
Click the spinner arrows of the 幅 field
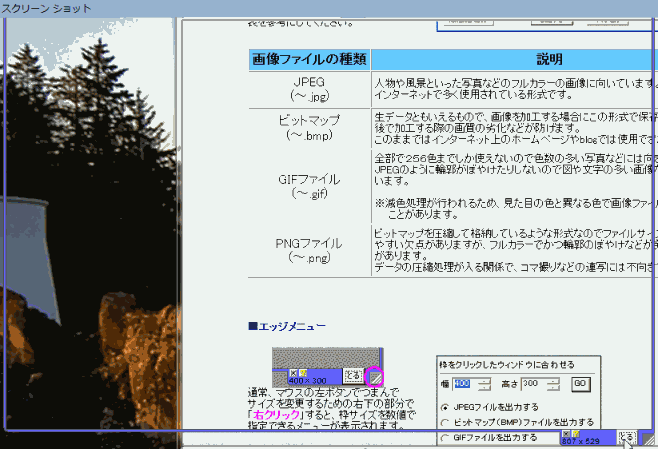(x=484, y=384)
